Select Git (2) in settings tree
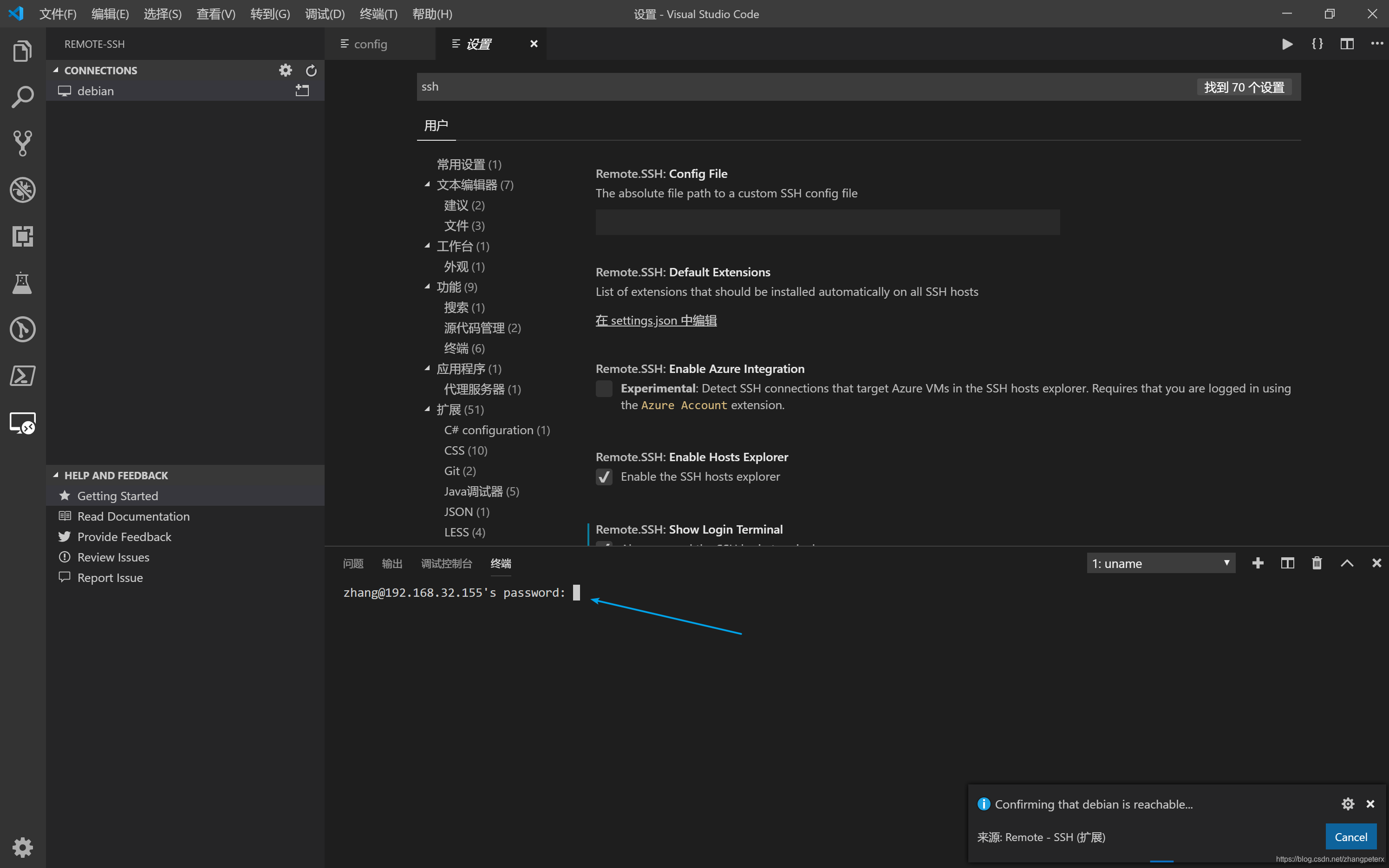The height and width of the screenshot is (868, 1389). click(460, 471)
